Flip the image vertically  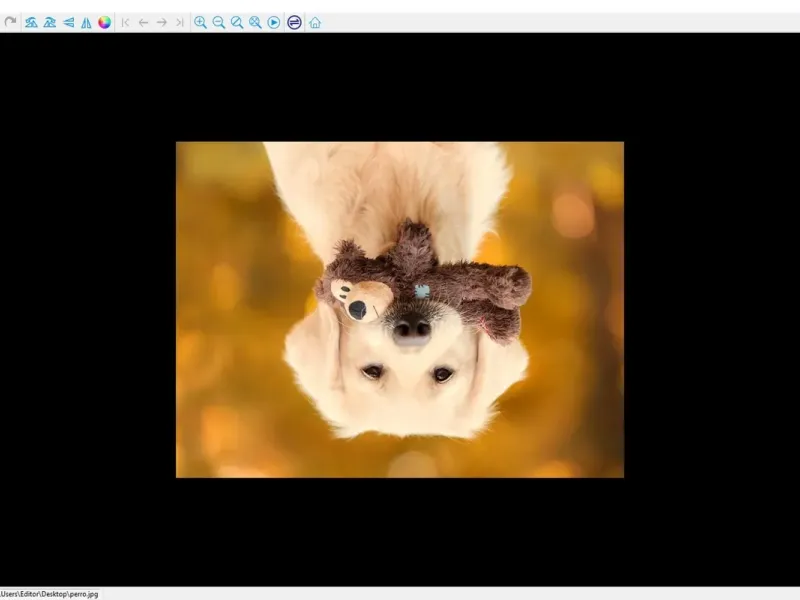tap(68, 22)
